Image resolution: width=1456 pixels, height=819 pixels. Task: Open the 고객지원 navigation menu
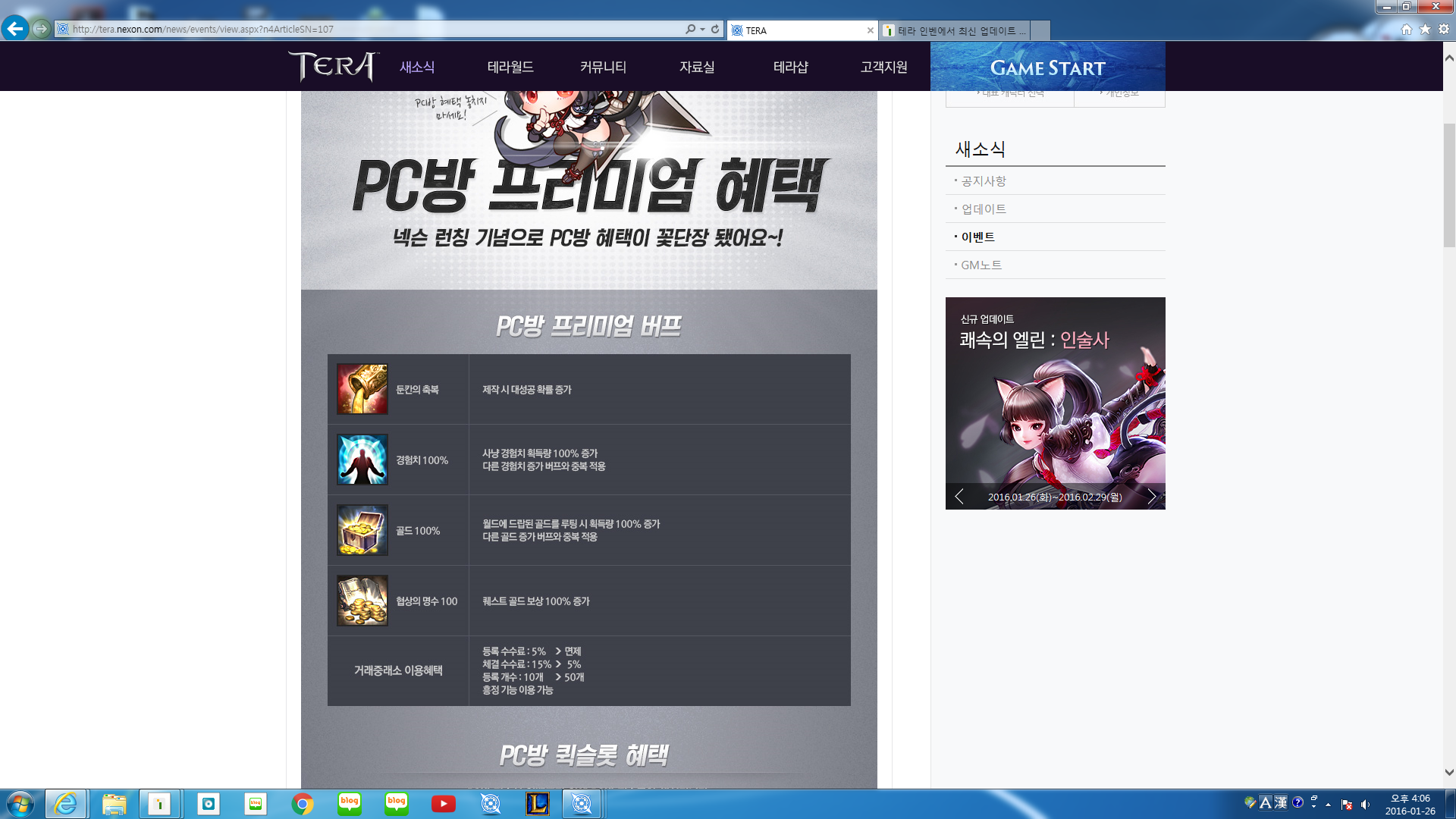tap(883, 67)
